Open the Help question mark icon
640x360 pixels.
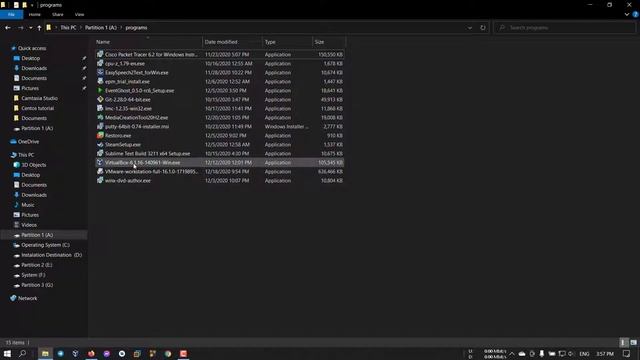point(636,14)
